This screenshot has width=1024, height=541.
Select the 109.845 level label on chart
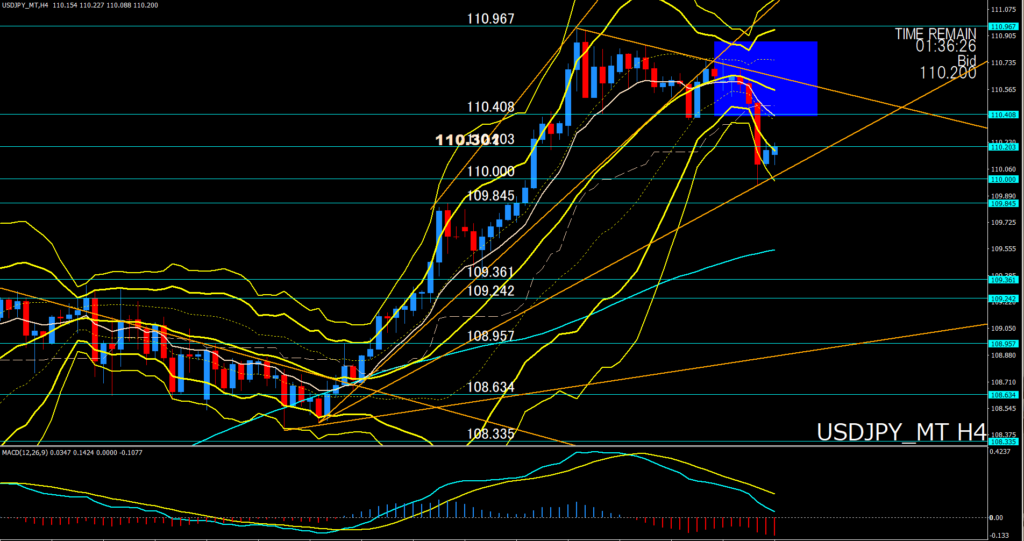(490, 195)
